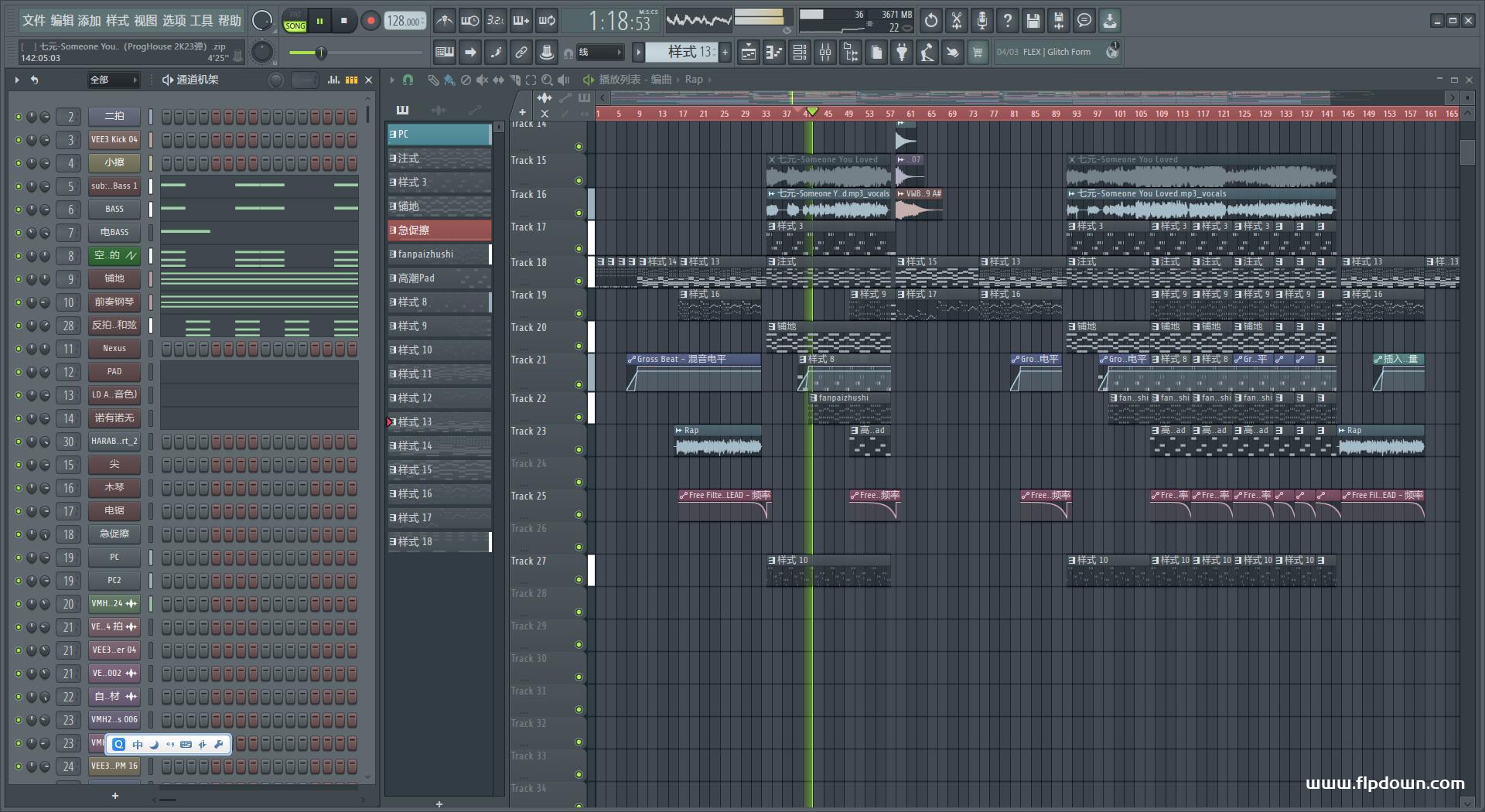Image resolution: width=1485 pixels, height=812 pixels.
Task: Open the playlist options arrow menu
Action: coord(392,80)
